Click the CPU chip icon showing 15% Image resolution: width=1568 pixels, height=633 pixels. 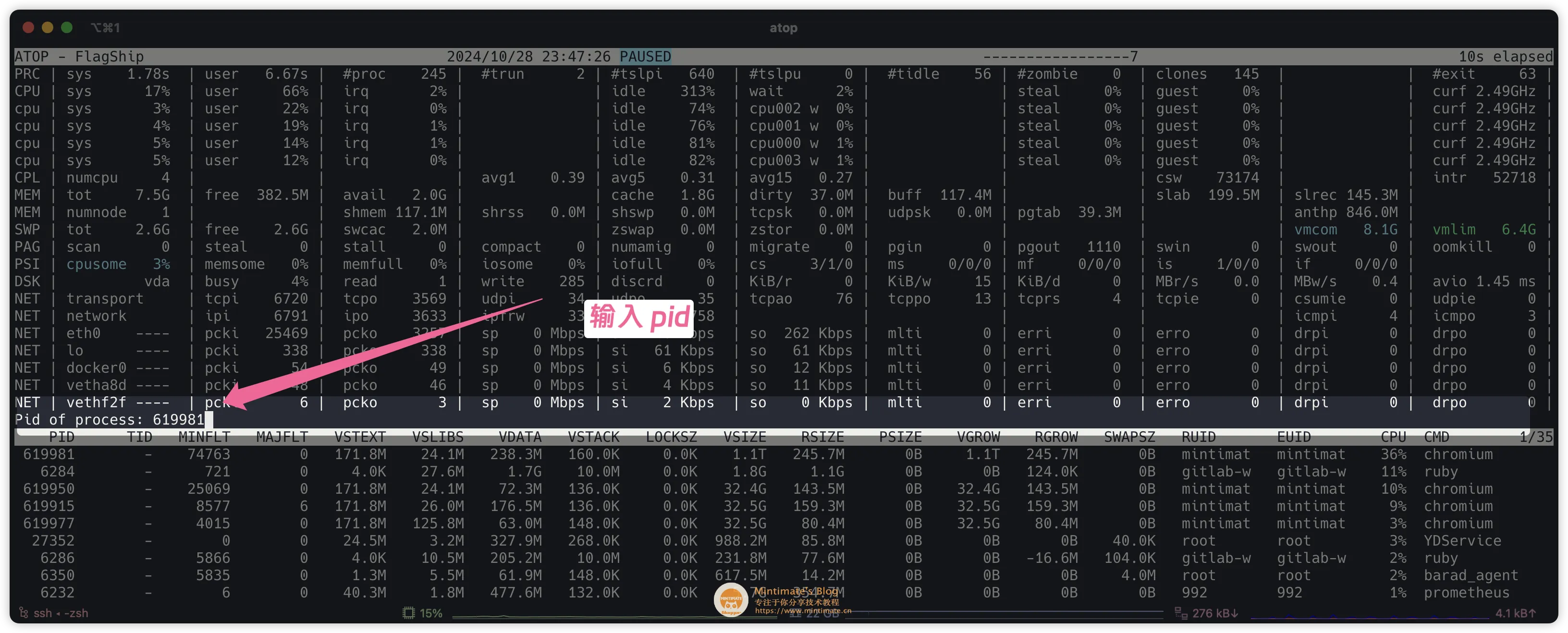click(408, 613)
